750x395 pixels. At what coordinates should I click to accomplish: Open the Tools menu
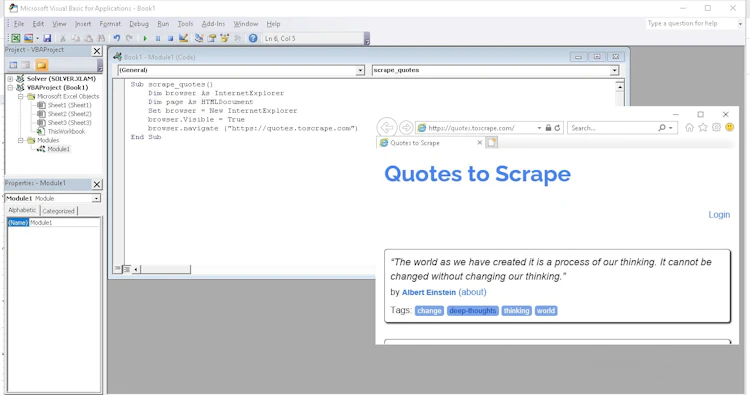click(x=185, y=24)
